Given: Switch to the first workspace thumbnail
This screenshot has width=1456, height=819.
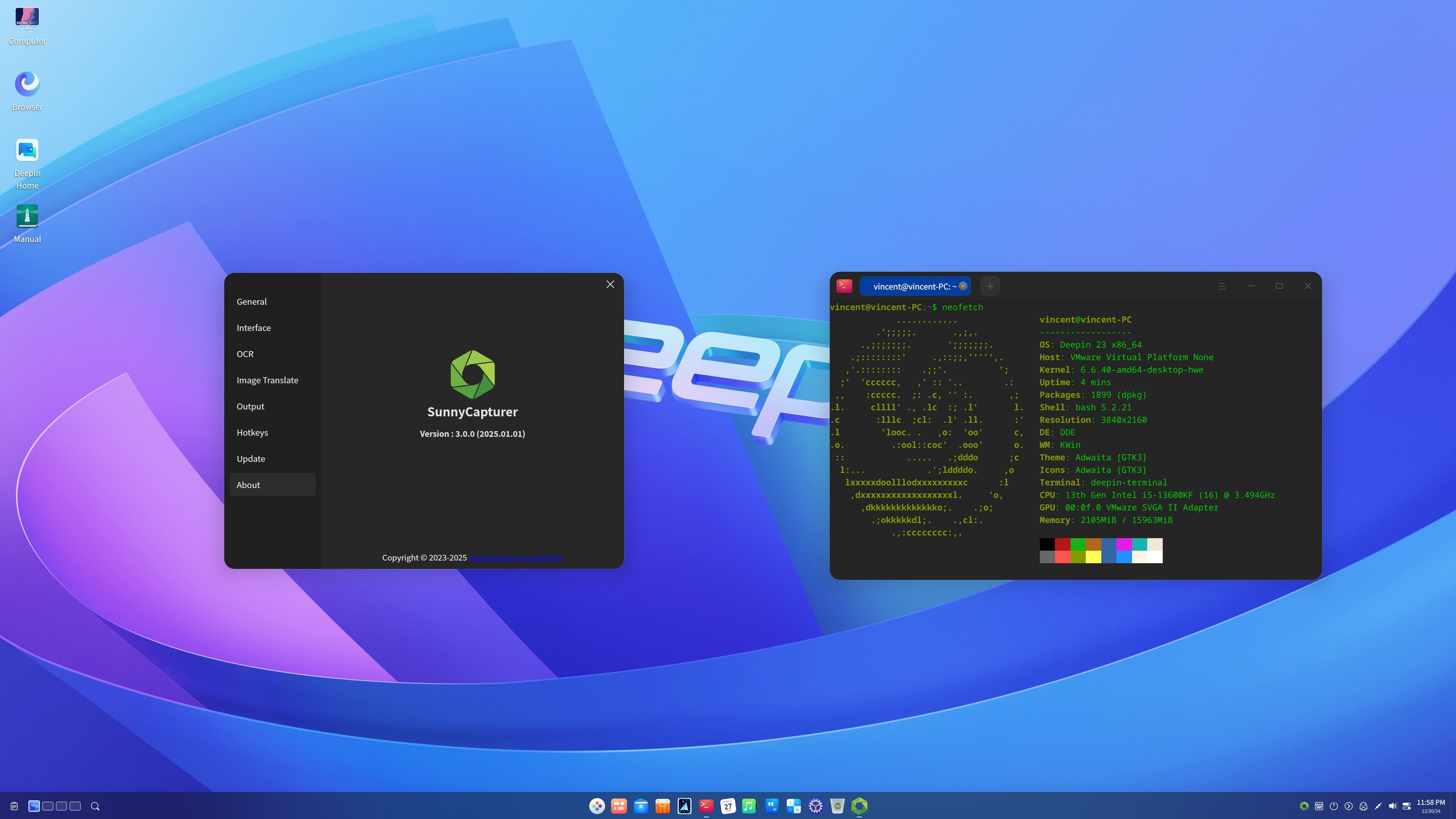Looking at the screenshot, I should coord(34,806).
